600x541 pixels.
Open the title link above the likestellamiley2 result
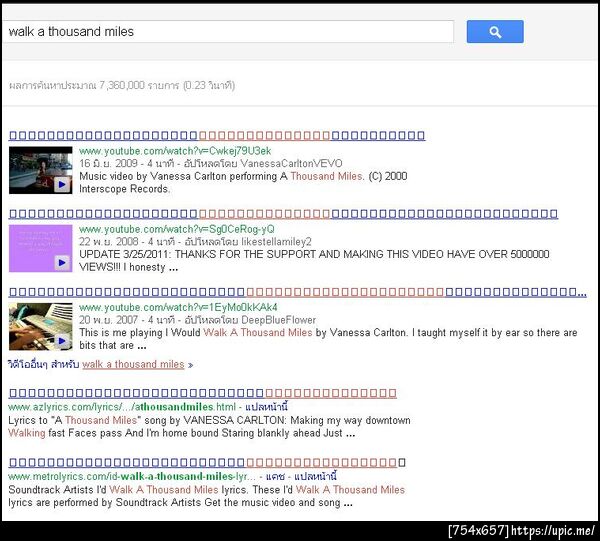point(284,213)
